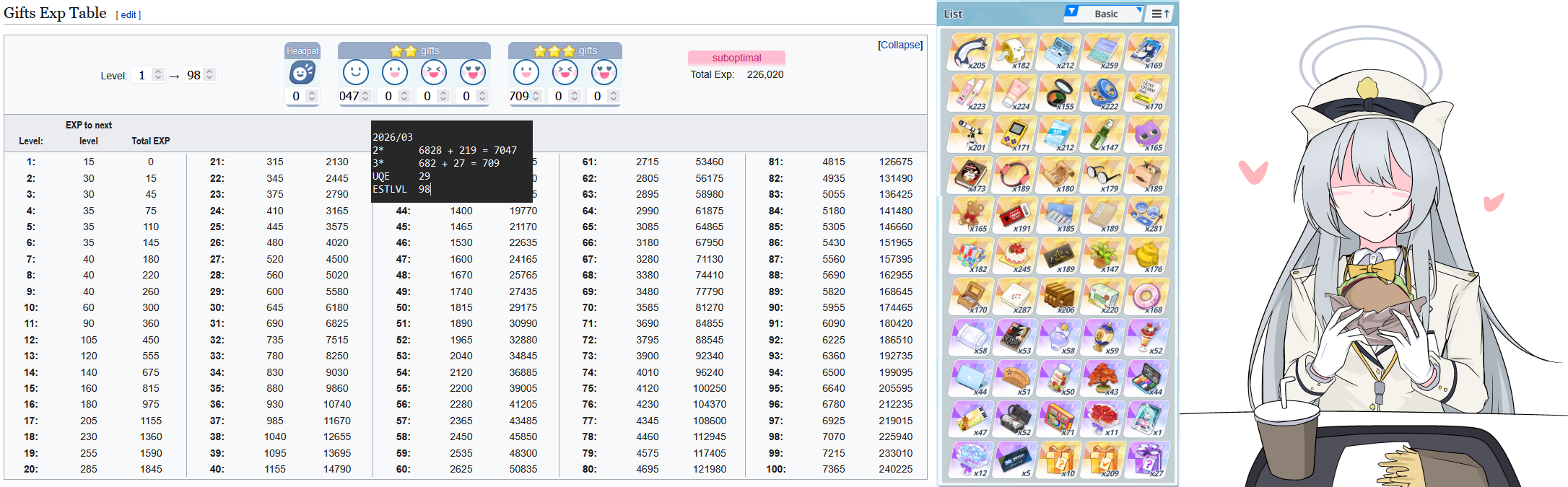Select the magazine gift x169

click(1148, 52)
